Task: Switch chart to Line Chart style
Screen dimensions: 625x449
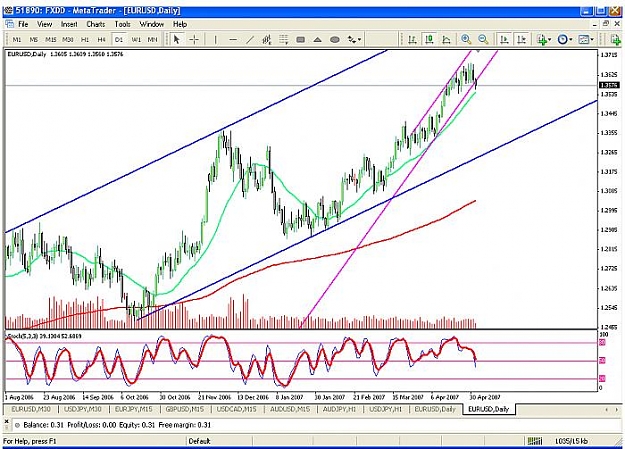Action: point(446,39)
